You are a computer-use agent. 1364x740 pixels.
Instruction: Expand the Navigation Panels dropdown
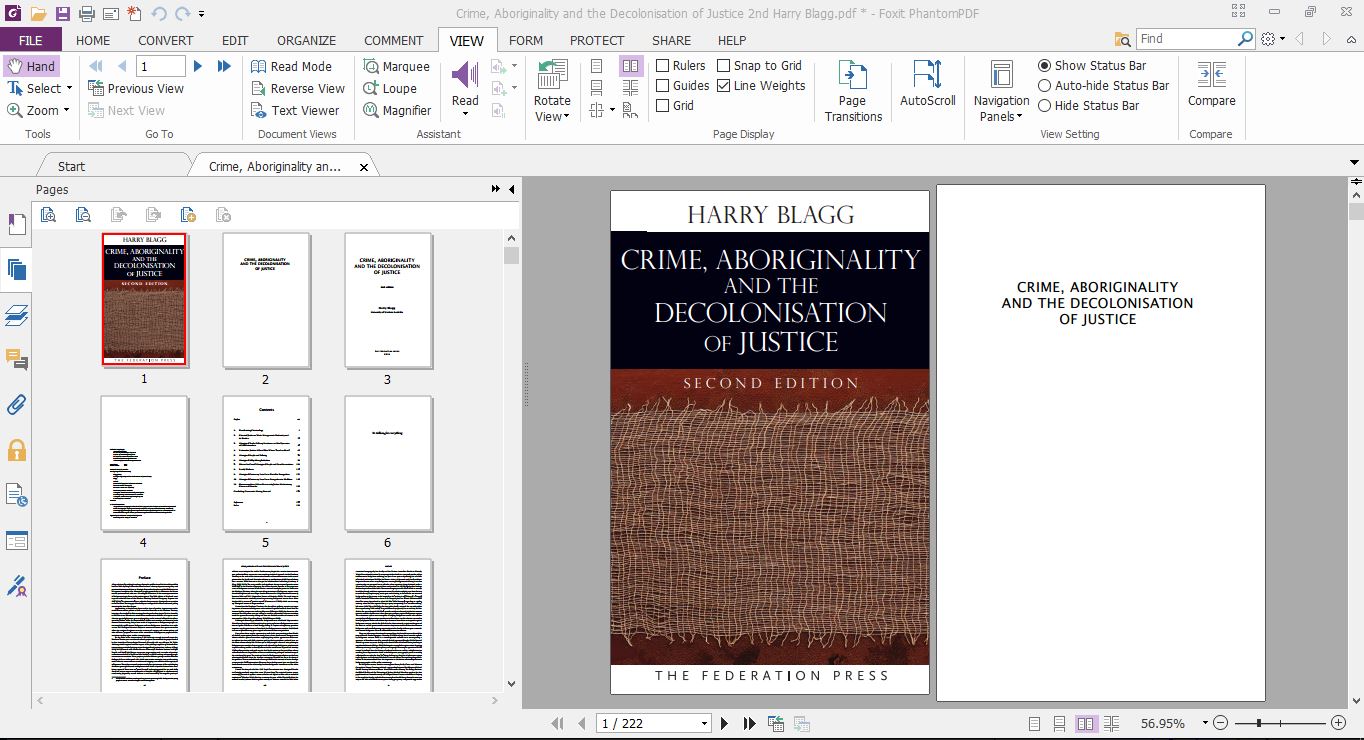point(1001,91)
